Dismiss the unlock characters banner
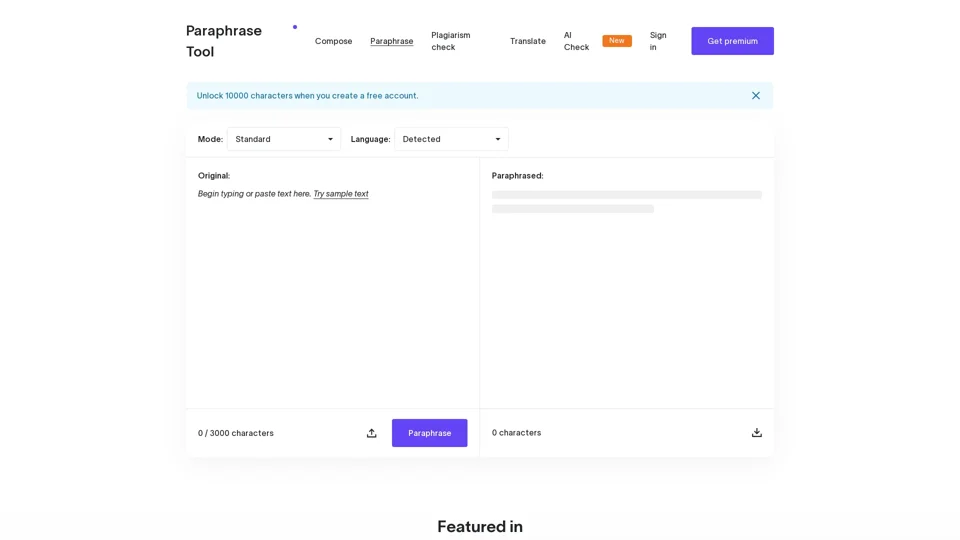Image resolution: width=960 pixels, height=540 pixels. tap(756, 96)
